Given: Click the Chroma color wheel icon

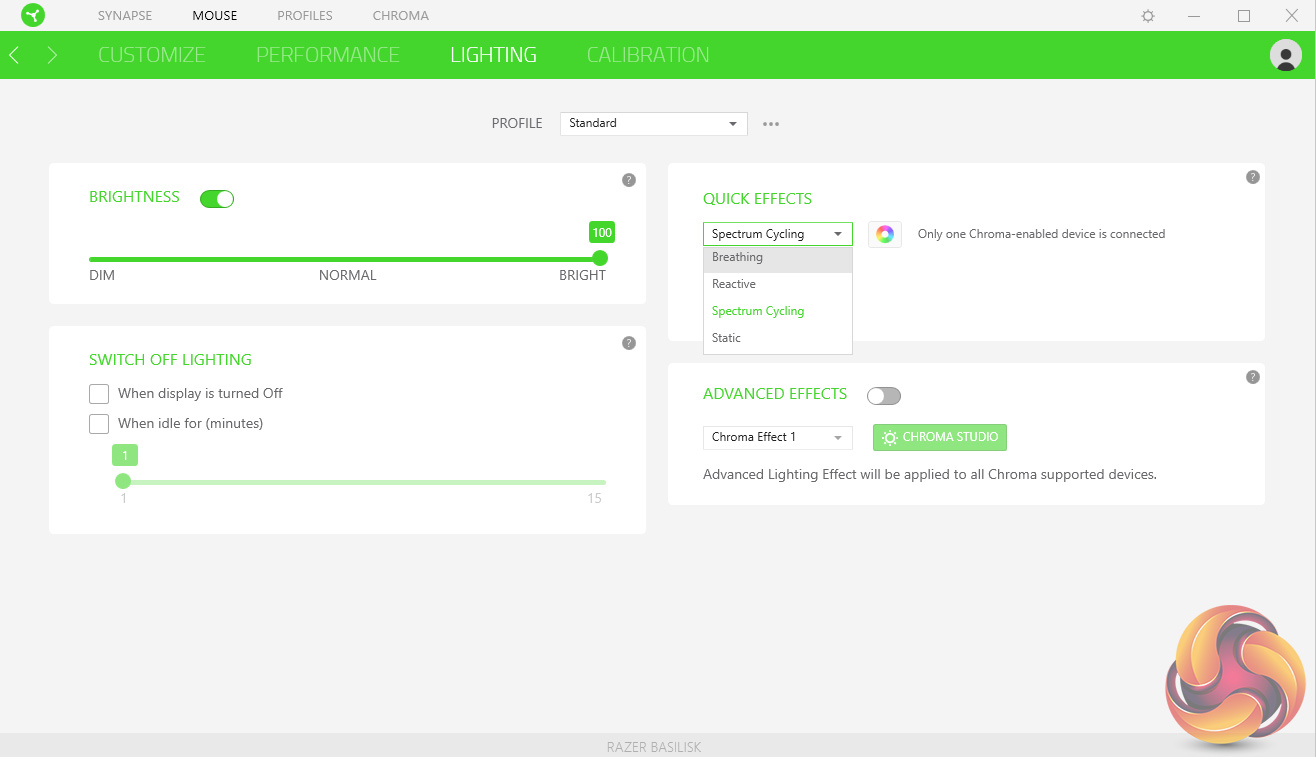Looking at the screenshot, I should (x=884, y=234).
